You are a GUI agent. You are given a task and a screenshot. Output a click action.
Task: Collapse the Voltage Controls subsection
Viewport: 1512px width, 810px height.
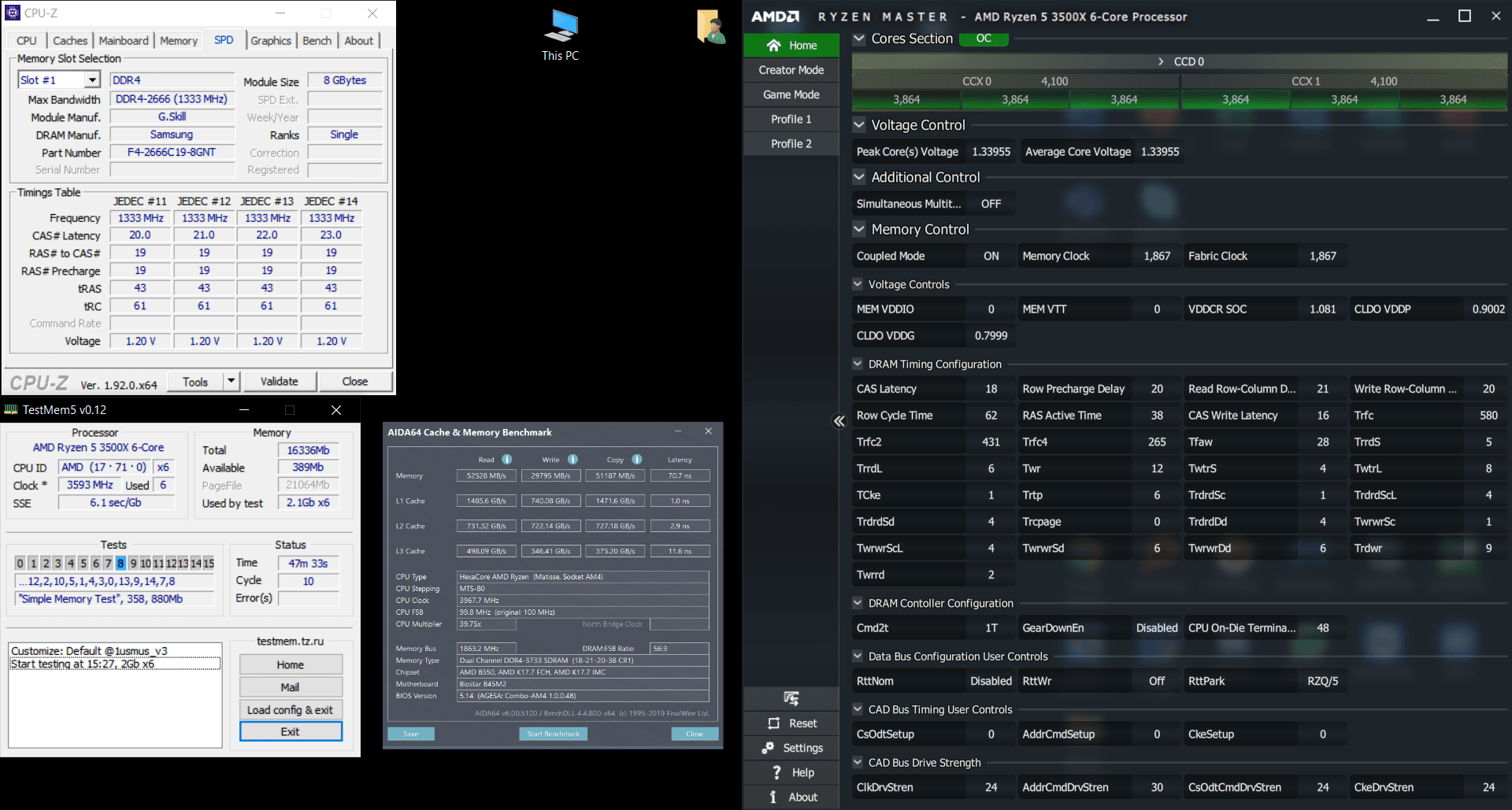pyautogui.click(x=858, y=284)
